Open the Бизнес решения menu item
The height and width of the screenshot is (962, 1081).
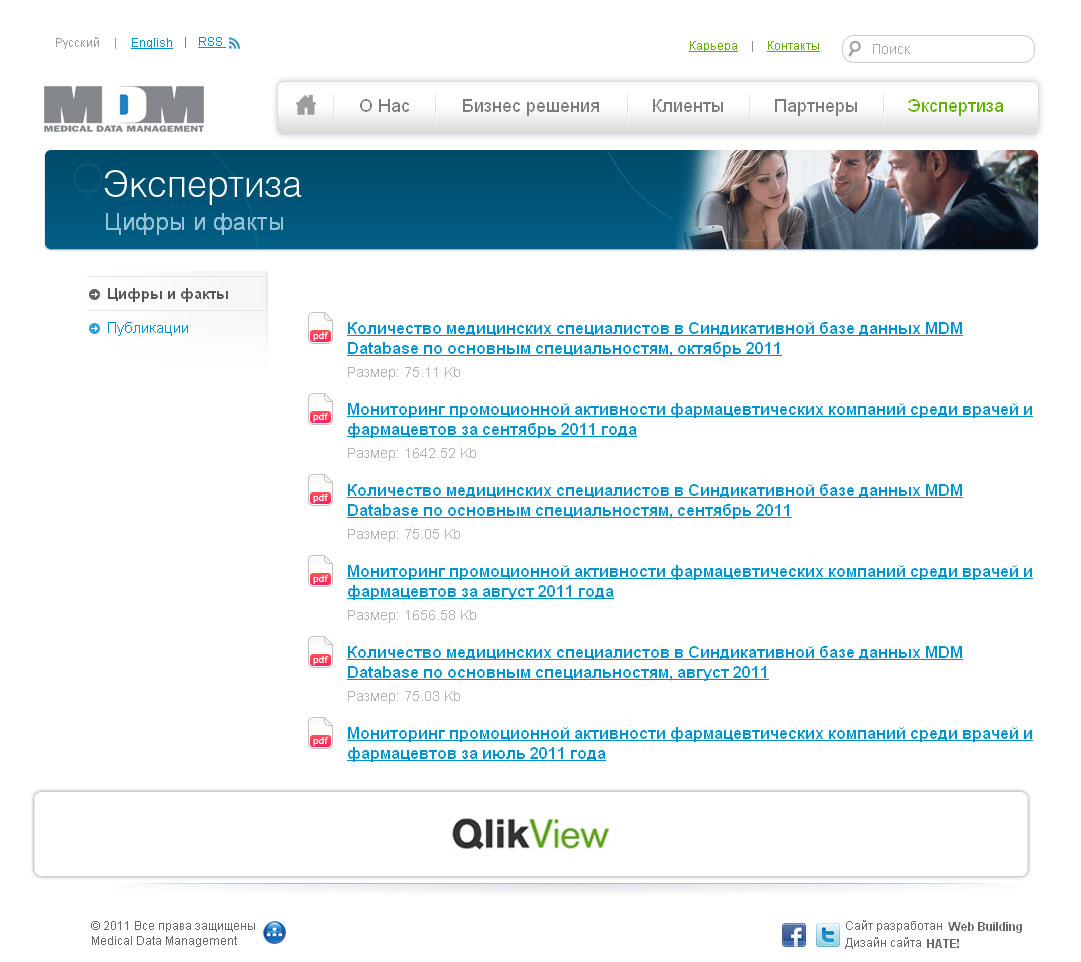click(x=530, y=106)
